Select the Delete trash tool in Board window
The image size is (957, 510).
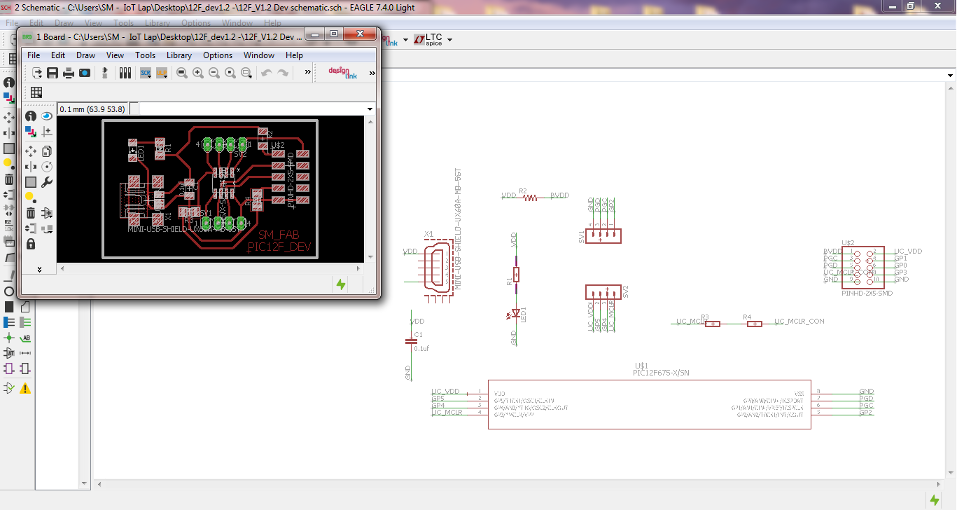click(x=31, y=213)
